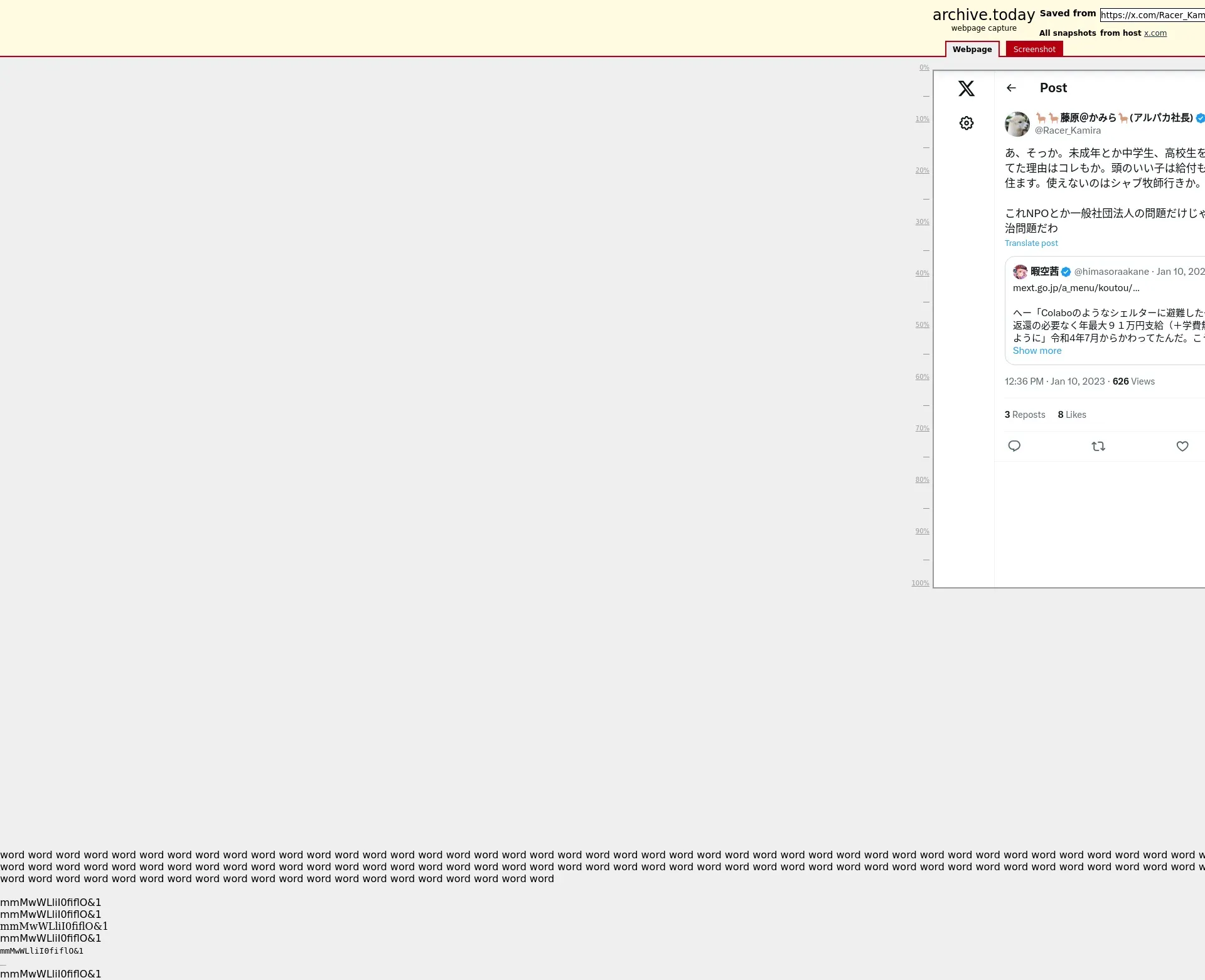Image resolution: width=1205 pixels, height=980 pixels.
Task: Click the quoted tweet date Jan 10
Action: (1181, 272)
